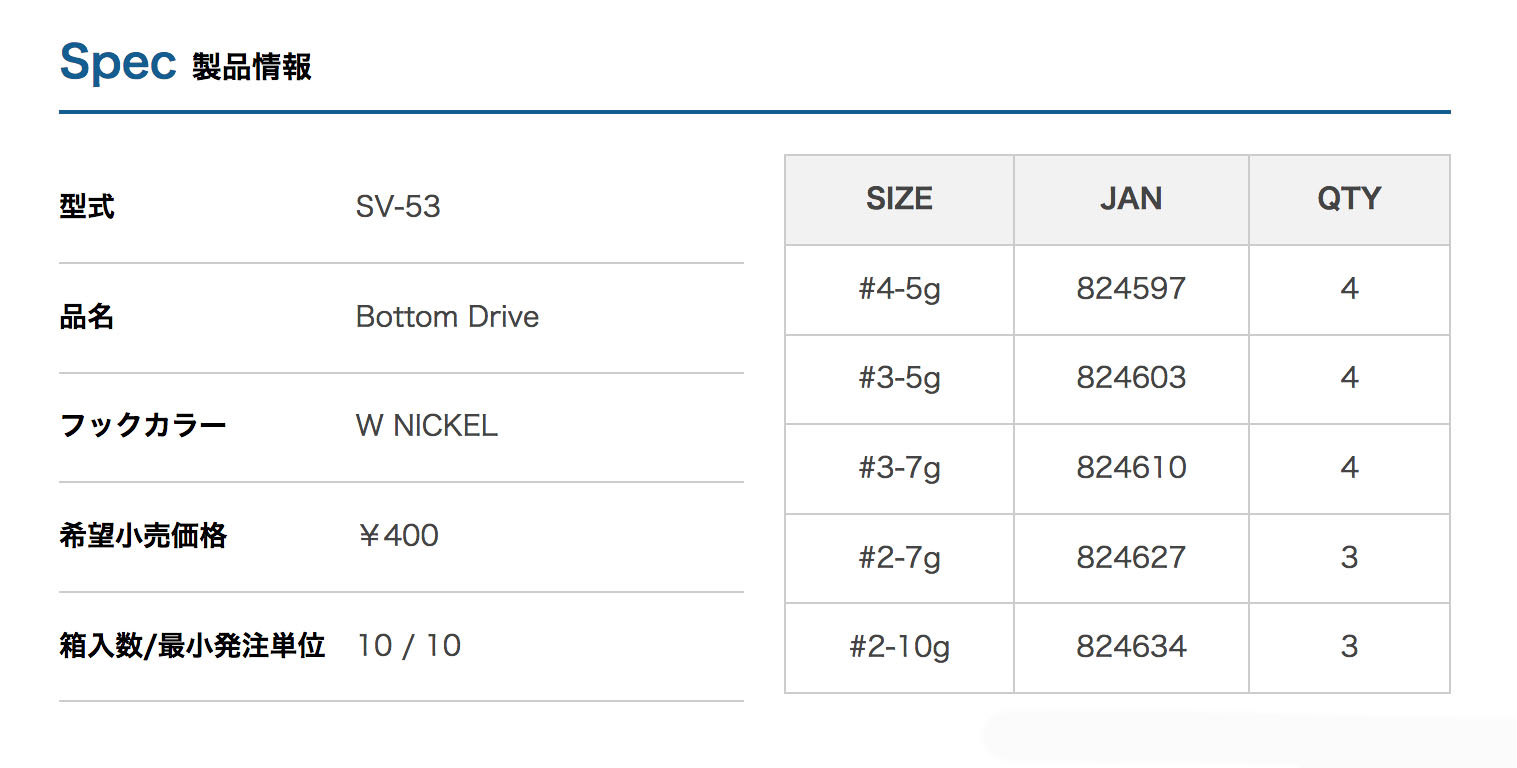Select the #4-5g size cell
Image resolution: width=1517 pixels, height=768 pixels.
click(899, 289)
